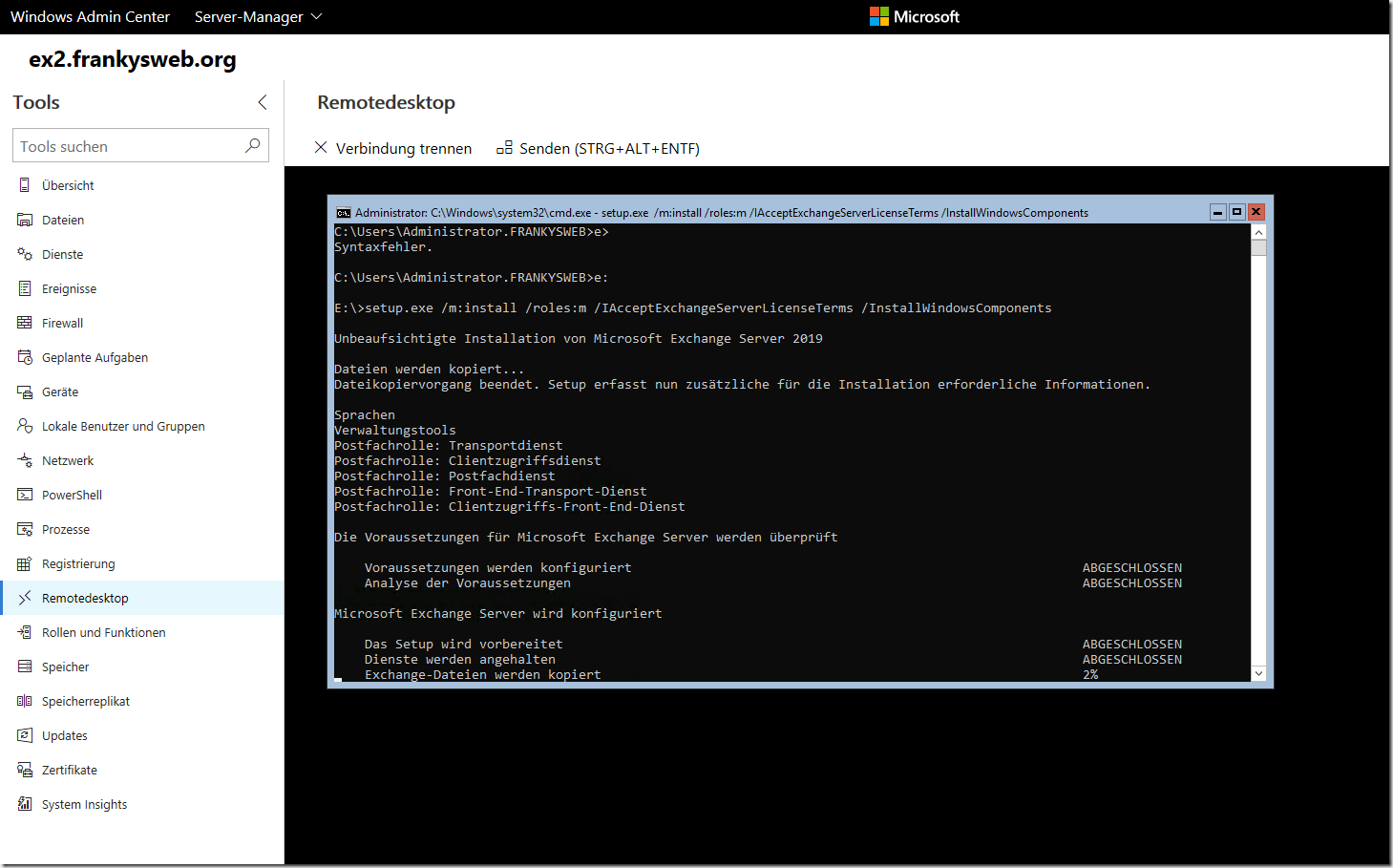Open the Speicher tool
The image size is (1393, 868).
(141, 667)
